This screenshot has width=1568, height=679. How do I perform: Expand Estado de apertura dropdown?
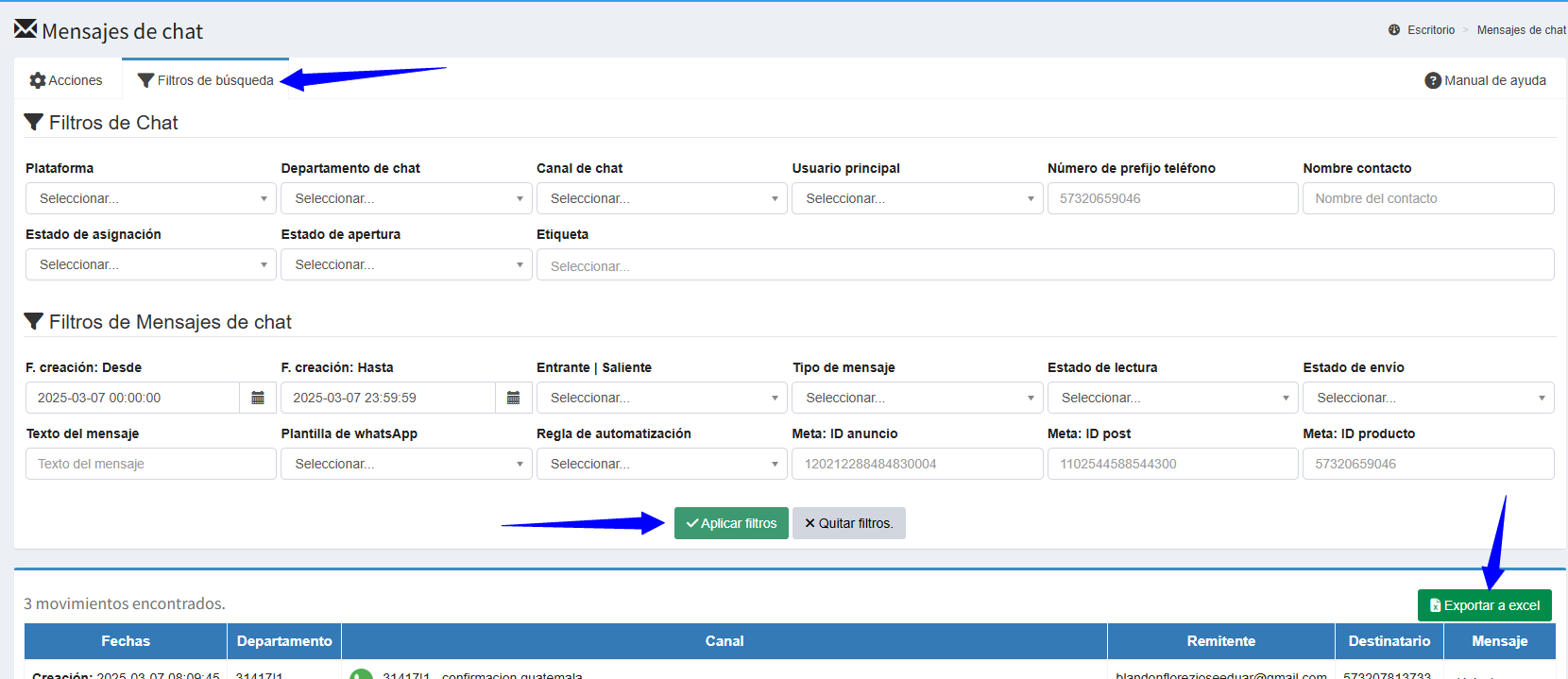pos(406,264)
